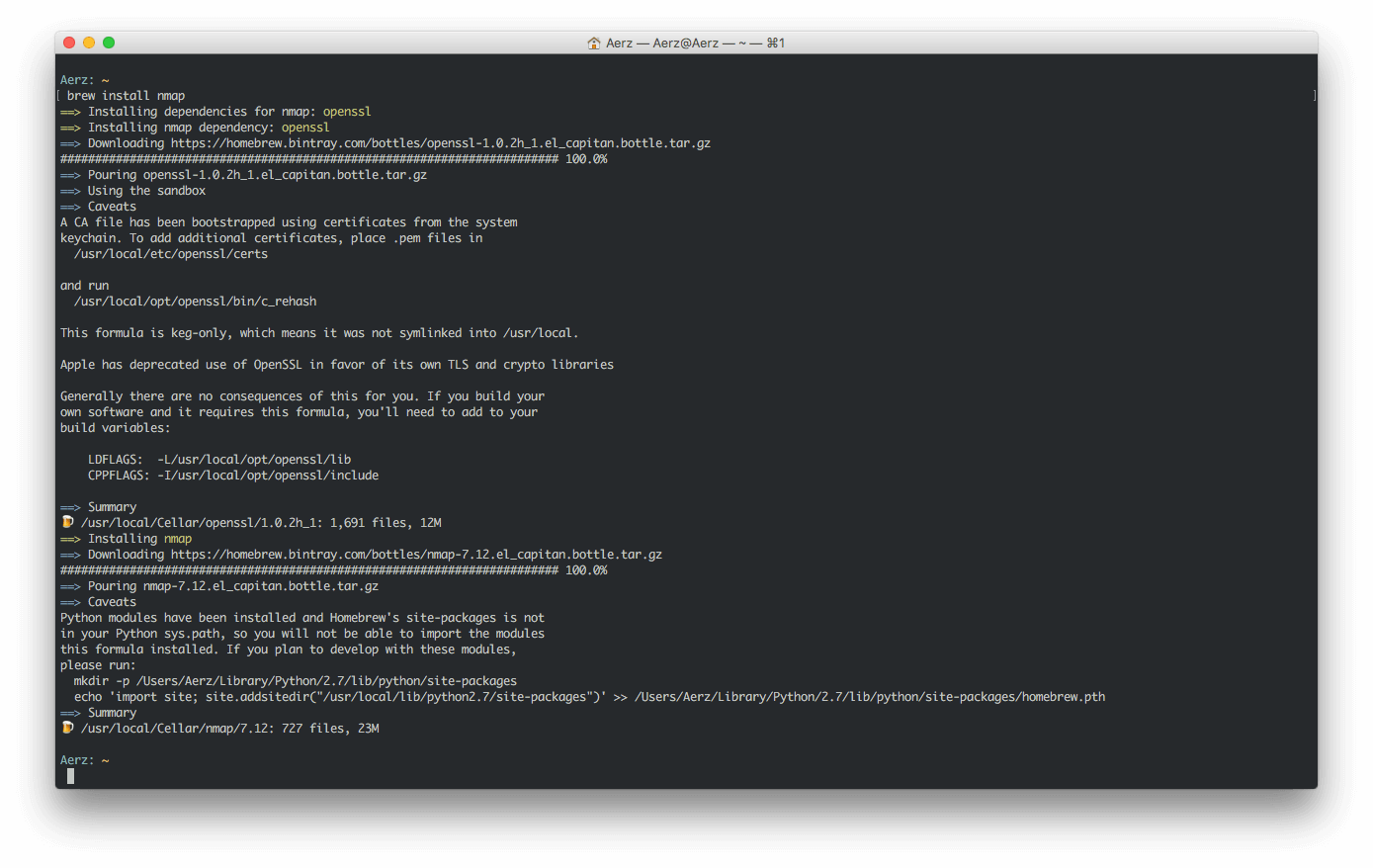Click the /usr/local/etc/openssl/certs path
The width and height of the screenshot is (1373, 868).
pyautogui.click(x=171, y=254)
